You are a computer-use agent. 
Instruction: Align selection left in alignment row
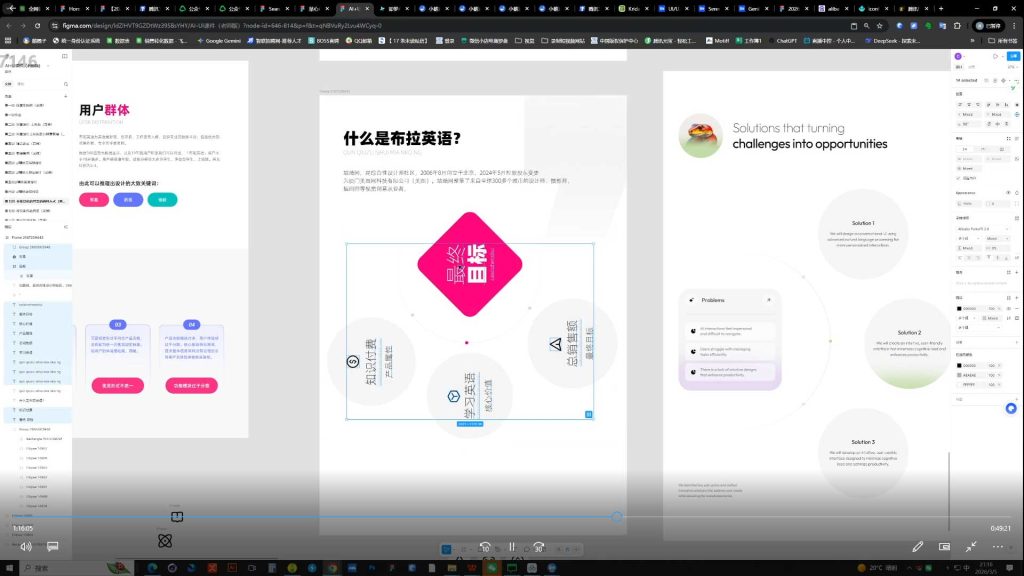(x=959, y=104)
